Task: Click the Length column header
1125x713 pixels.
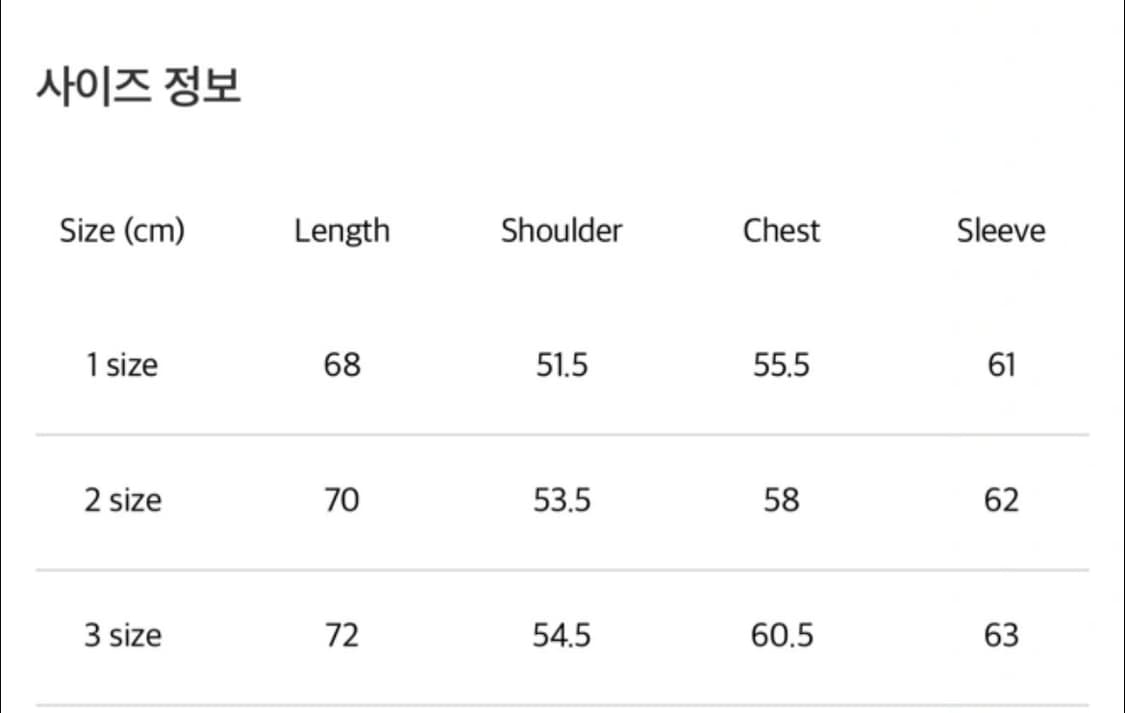Action: point(342,231)
